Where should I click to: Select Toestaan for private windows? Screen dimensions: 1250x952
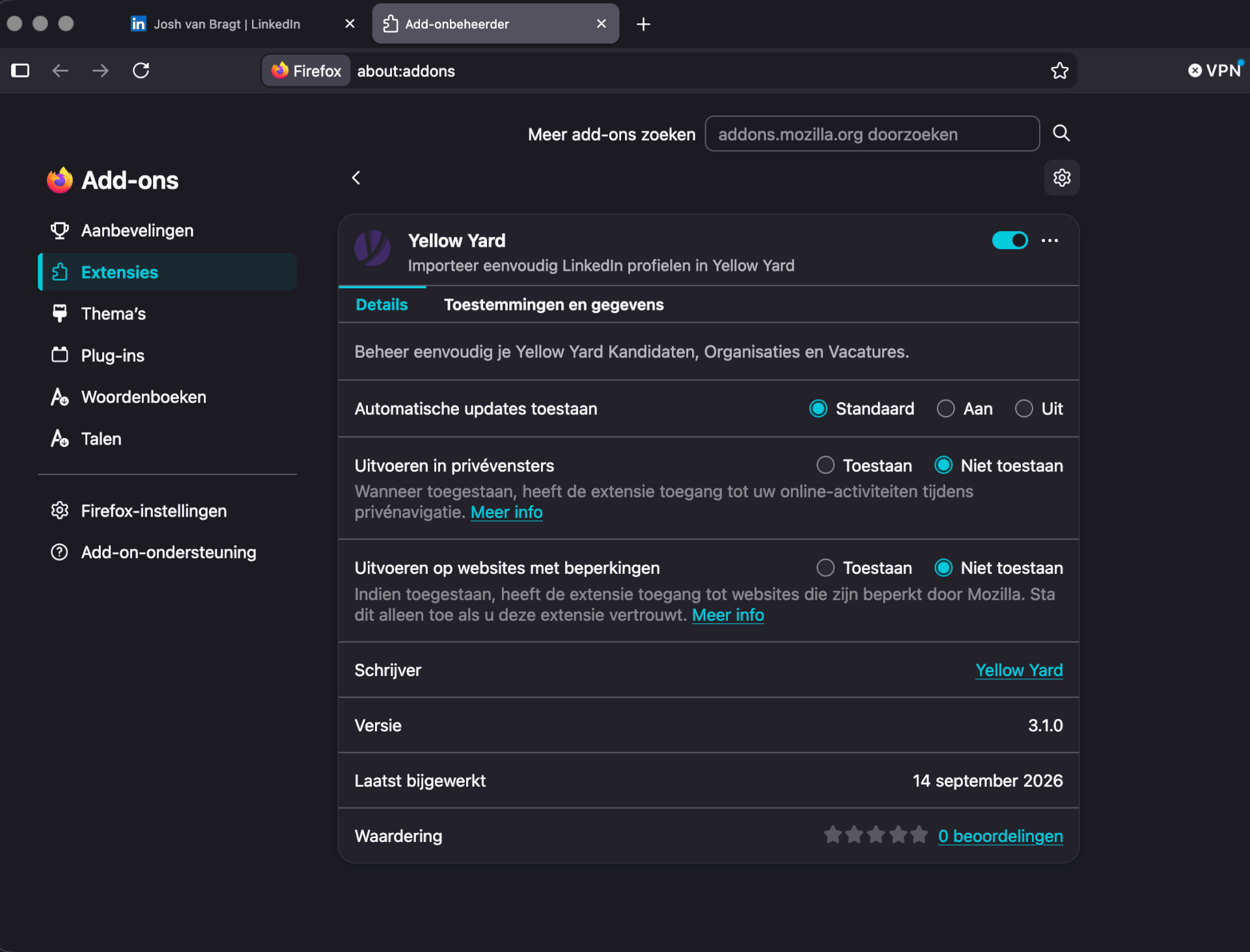pyautogui.click(x=826, y=465)
